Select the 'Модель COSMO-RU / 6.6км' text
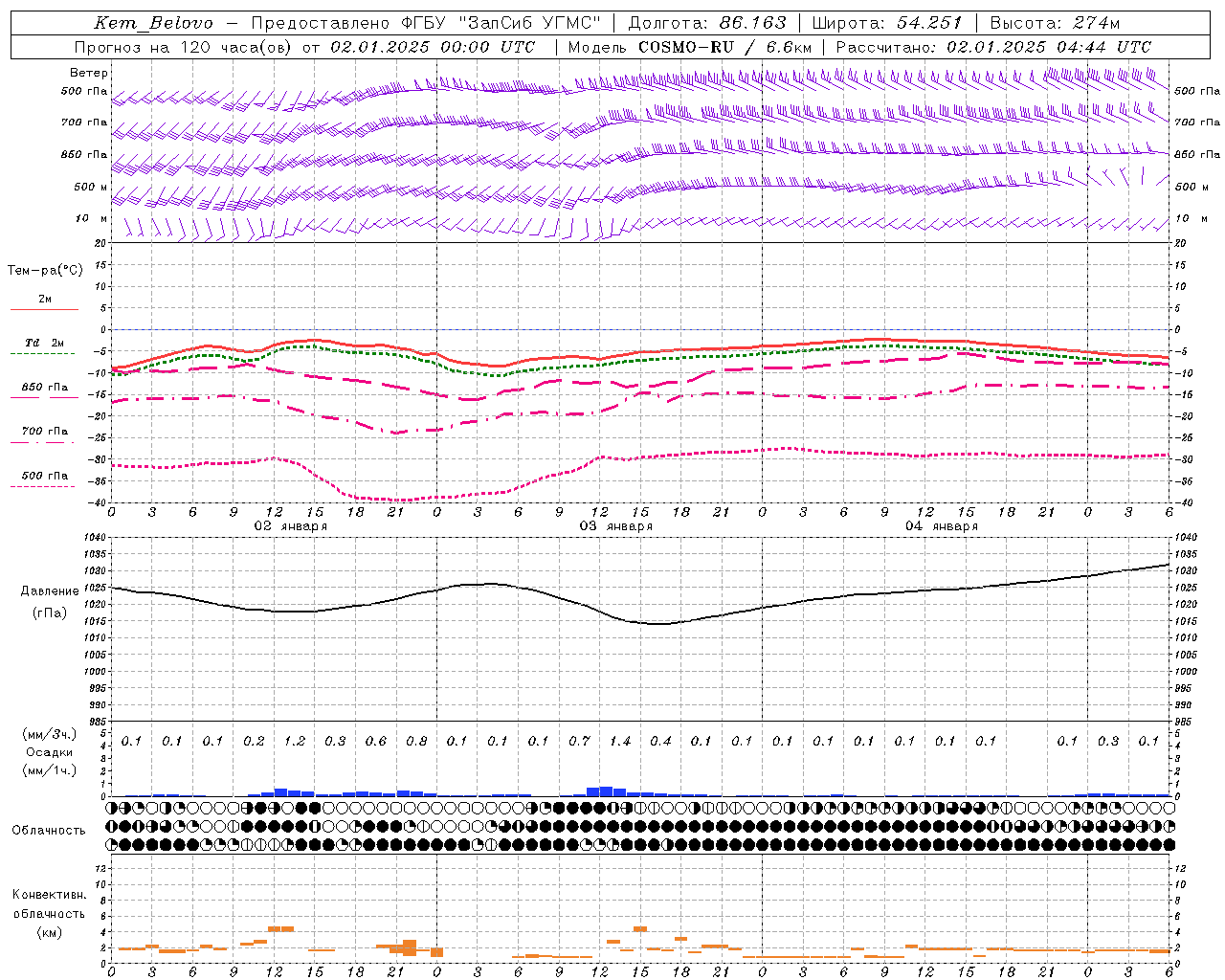Viewport: 1225px width, 980px height. (x=690, y=47)
